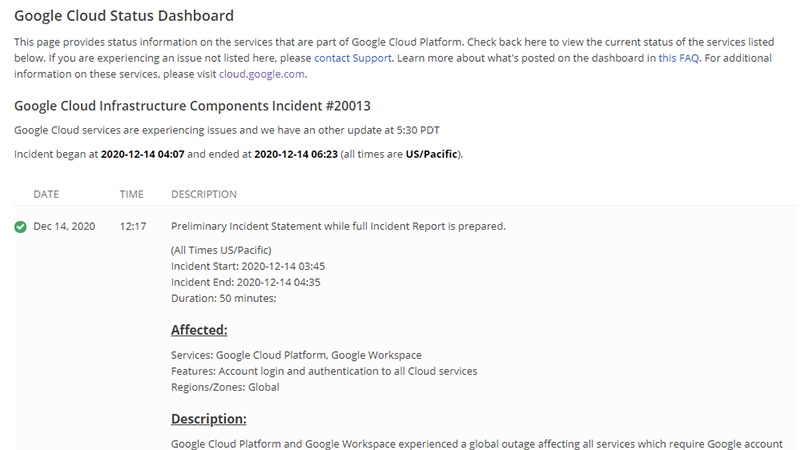Click the underlined Affected heading
The height and width of the screenshot is (450, 800).
click(199, 330)
